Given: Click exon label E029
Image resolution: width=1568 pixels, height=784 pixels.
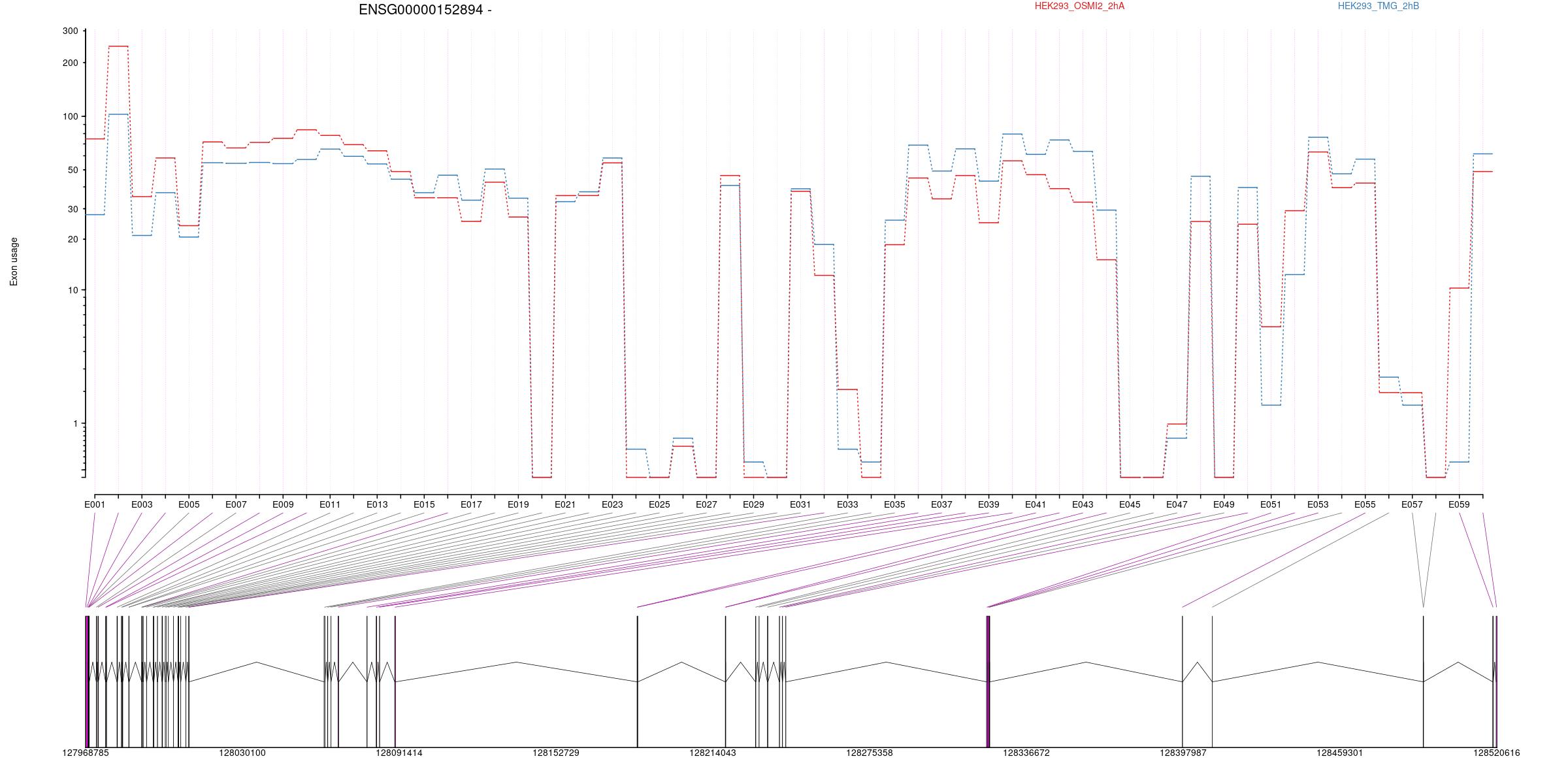Looking at the screenshot, I should [753, 504].
